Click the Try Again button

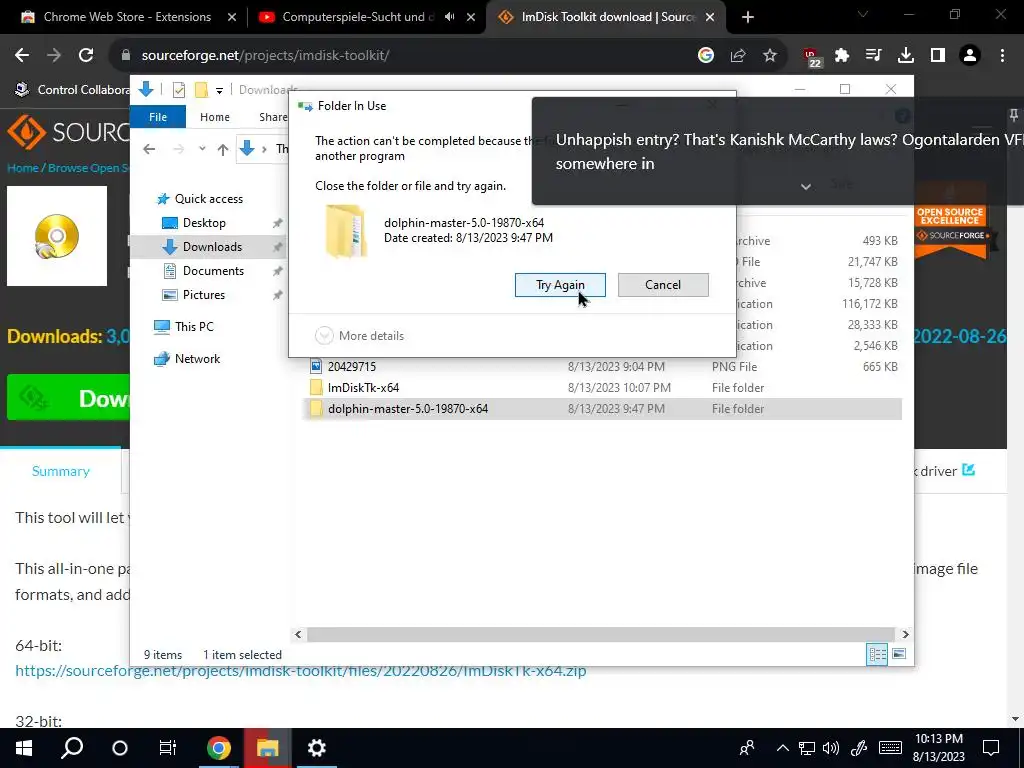pyautogui.click(x=560, y=285)
